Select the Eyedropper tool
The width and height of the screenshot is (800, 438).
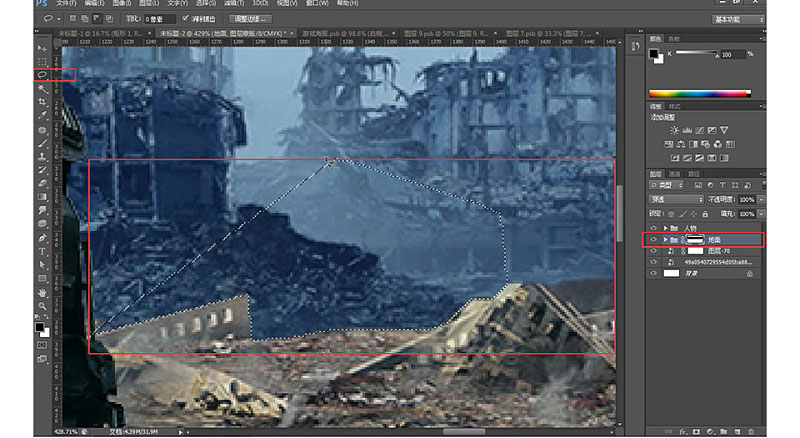[42, 116]
